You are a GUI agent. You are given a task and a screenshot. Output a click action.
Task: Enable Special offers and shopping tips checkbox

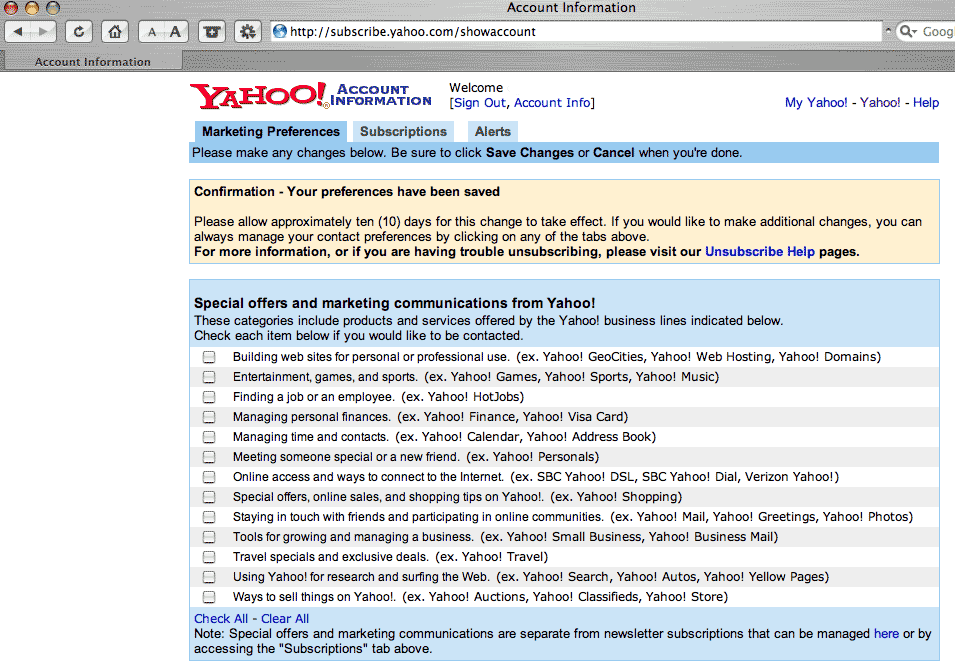(209, 497)
